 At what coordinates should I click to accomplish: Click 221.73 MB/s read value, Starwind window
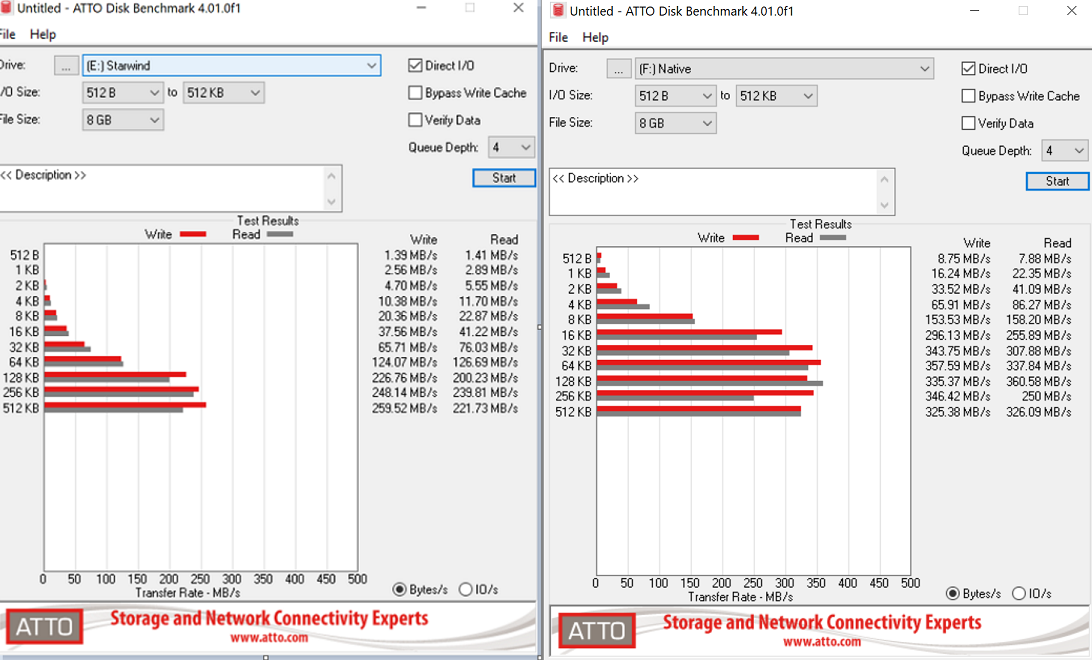(x=485, y=409)
